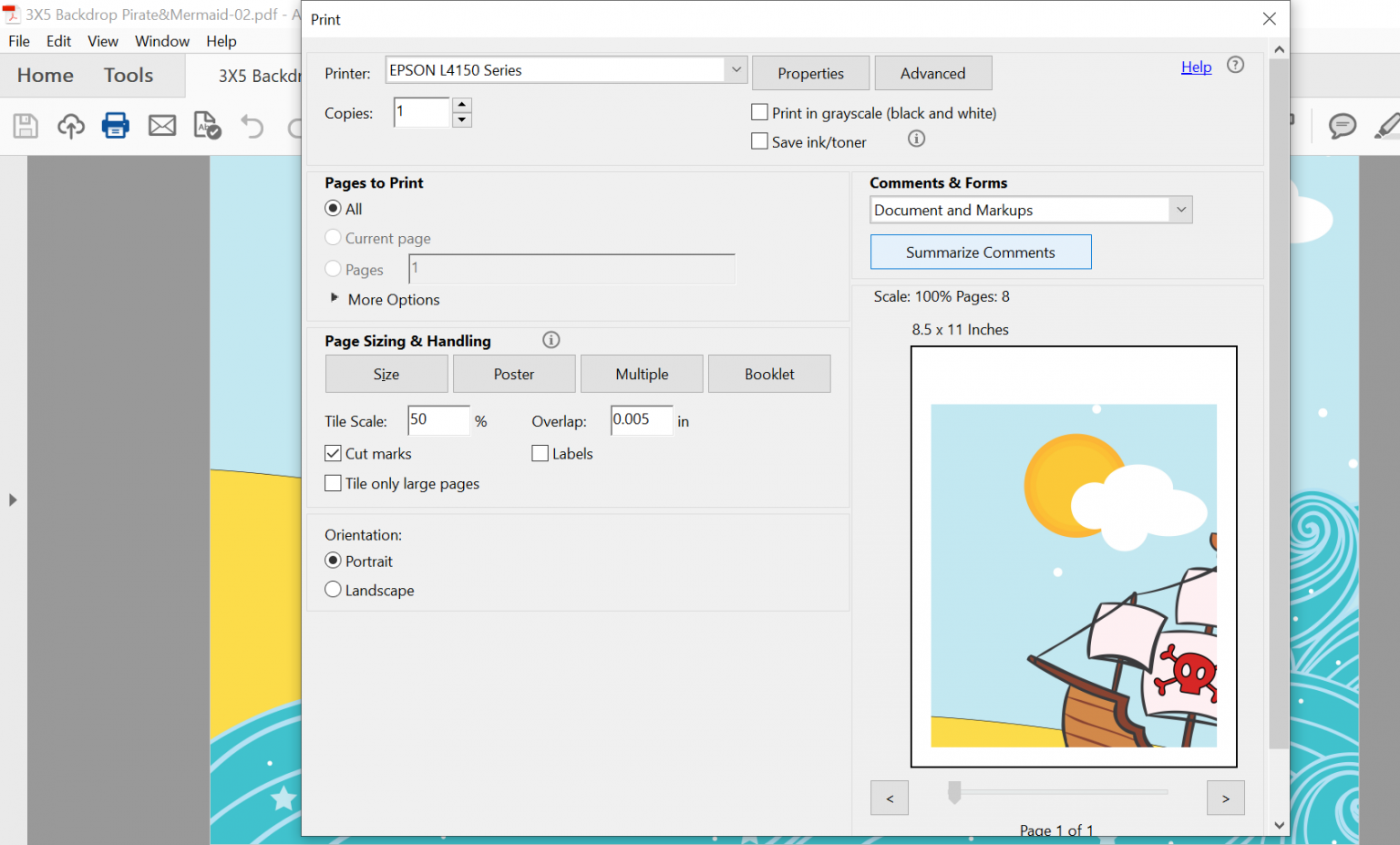Open the Email document icon

pos(161,125)
